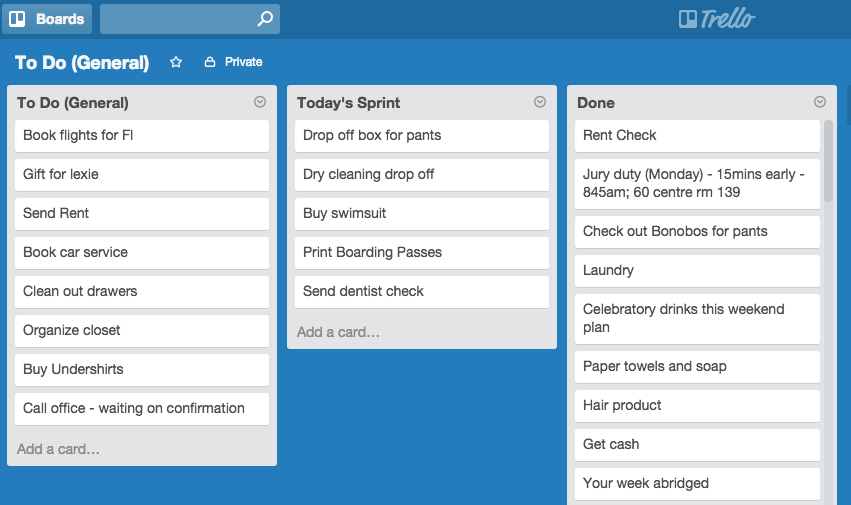
Task: Open the Print Boarding Passes card
Action: point(422,252)
